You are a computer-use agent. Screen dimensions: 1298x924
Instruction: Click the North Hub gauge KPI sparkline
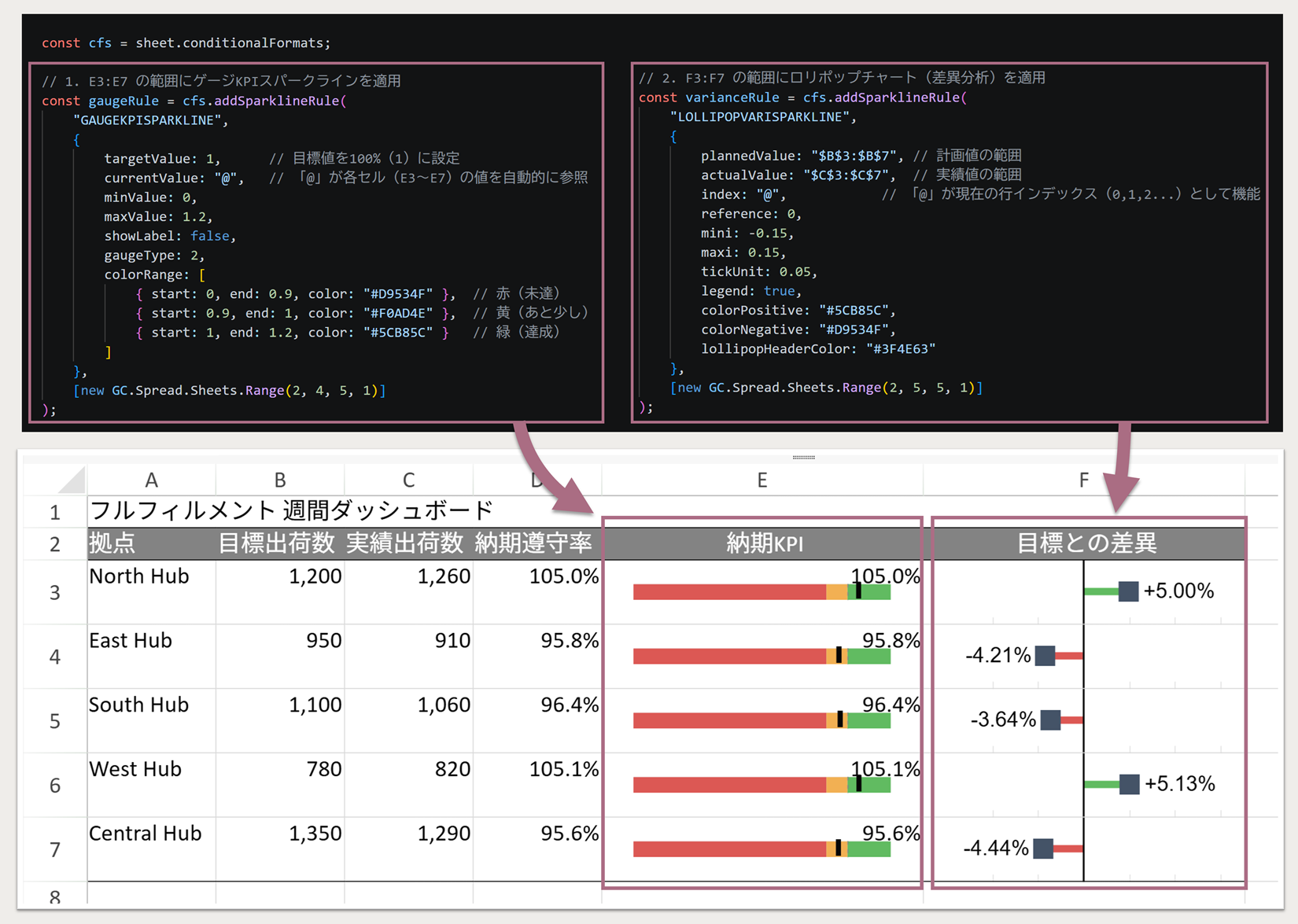tap(761, 592)
